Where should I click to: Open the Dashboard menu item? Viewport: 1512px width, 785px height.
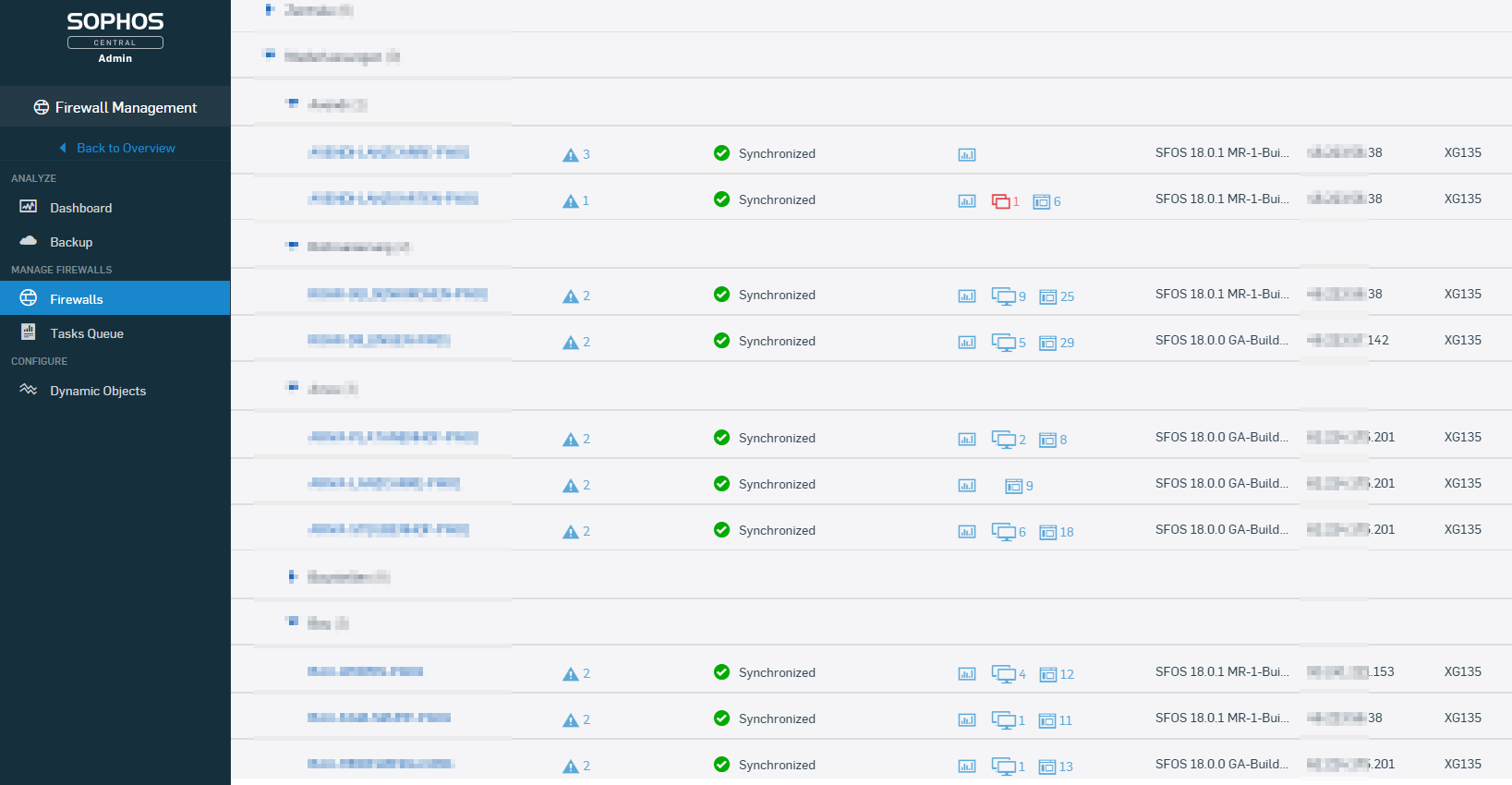115,208
